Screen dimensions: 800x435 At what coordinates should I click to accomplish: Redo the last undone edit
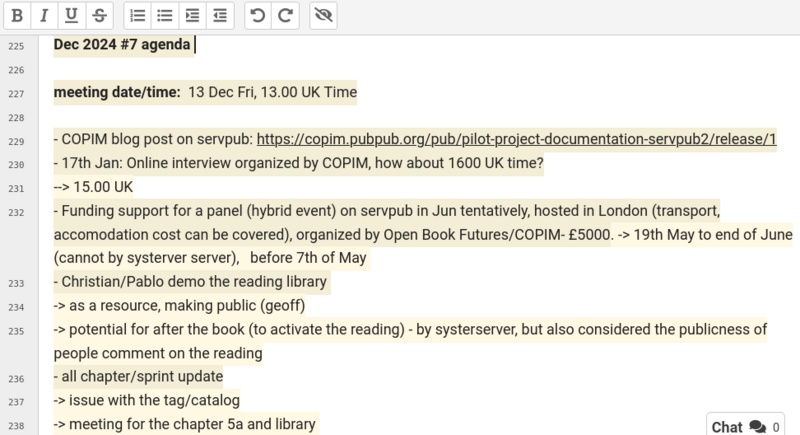coord(285,15)
